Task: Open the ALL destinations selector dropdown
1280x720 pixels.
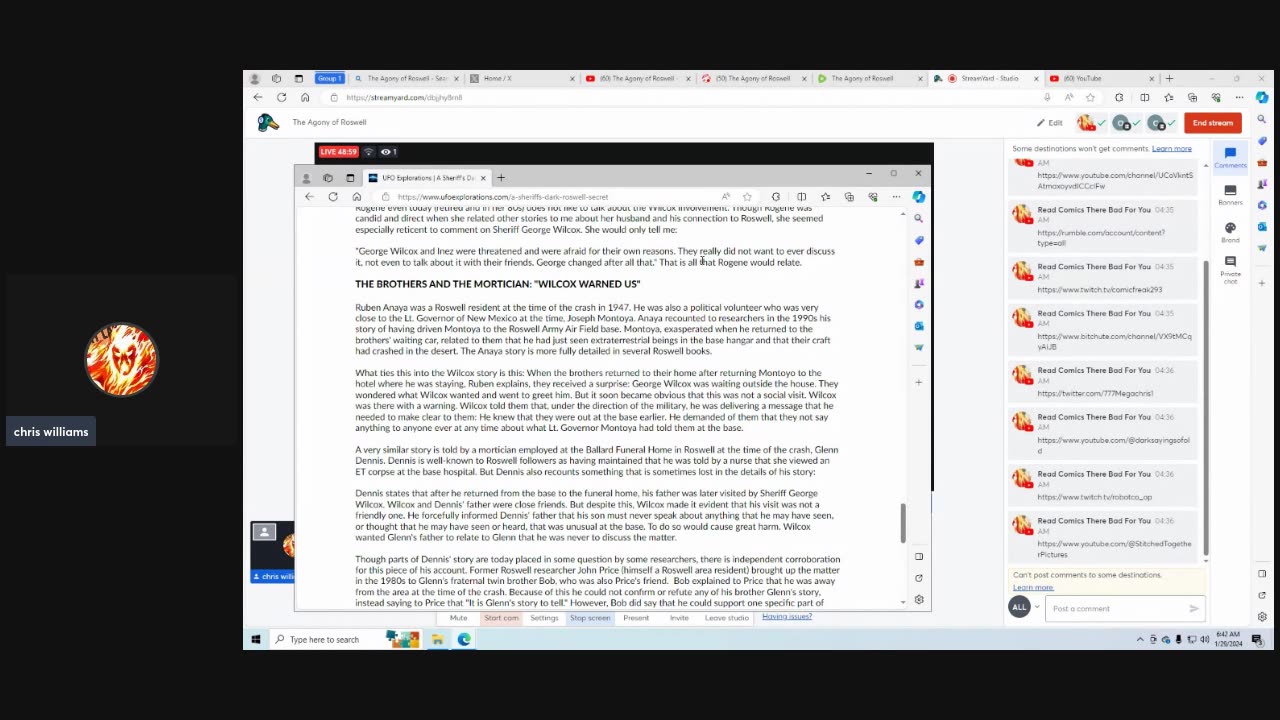Action: 1026,607
